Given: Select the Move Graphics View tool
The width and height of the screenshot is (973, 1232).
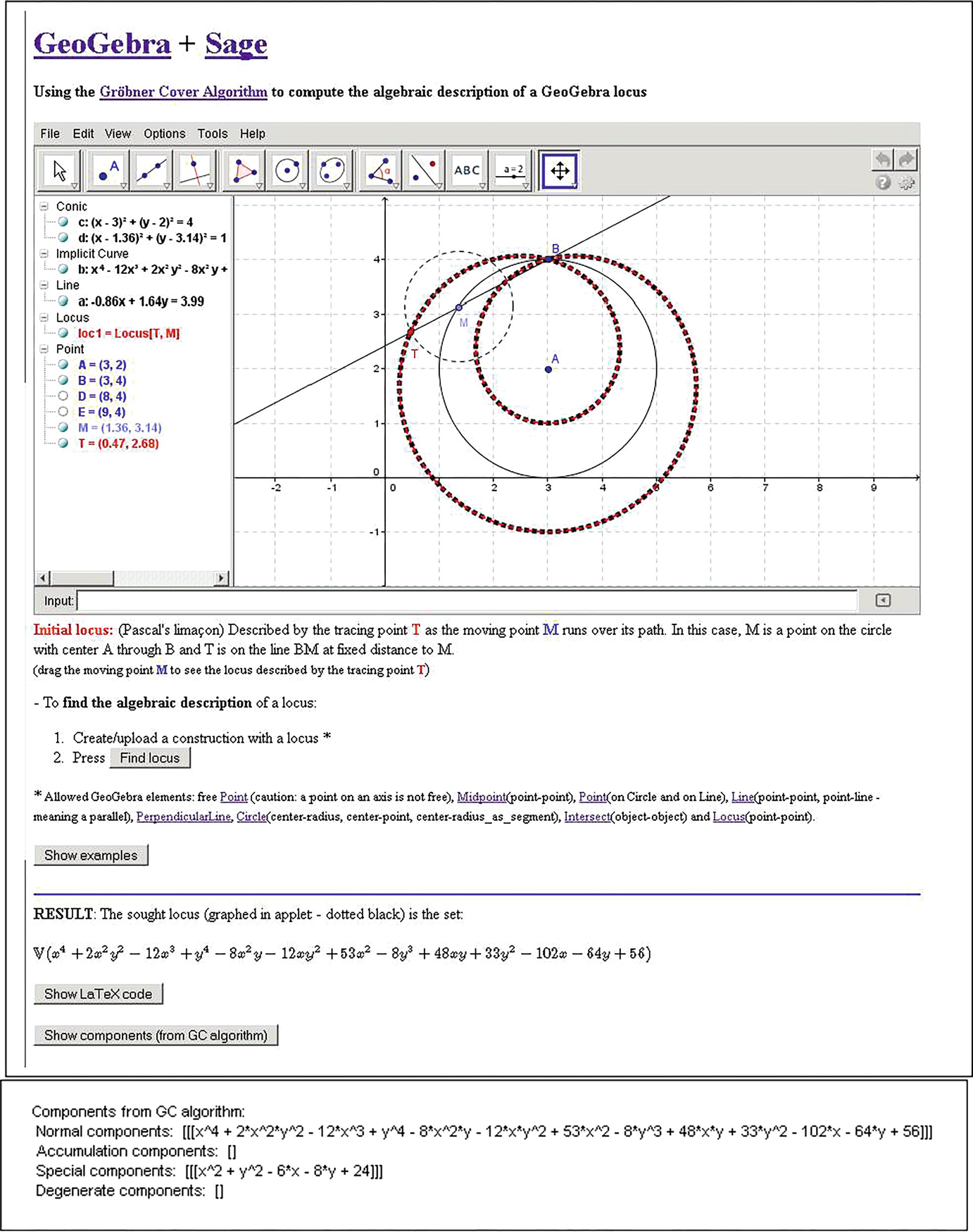Looking at the screenshot, I should click(x=560, y=170).
